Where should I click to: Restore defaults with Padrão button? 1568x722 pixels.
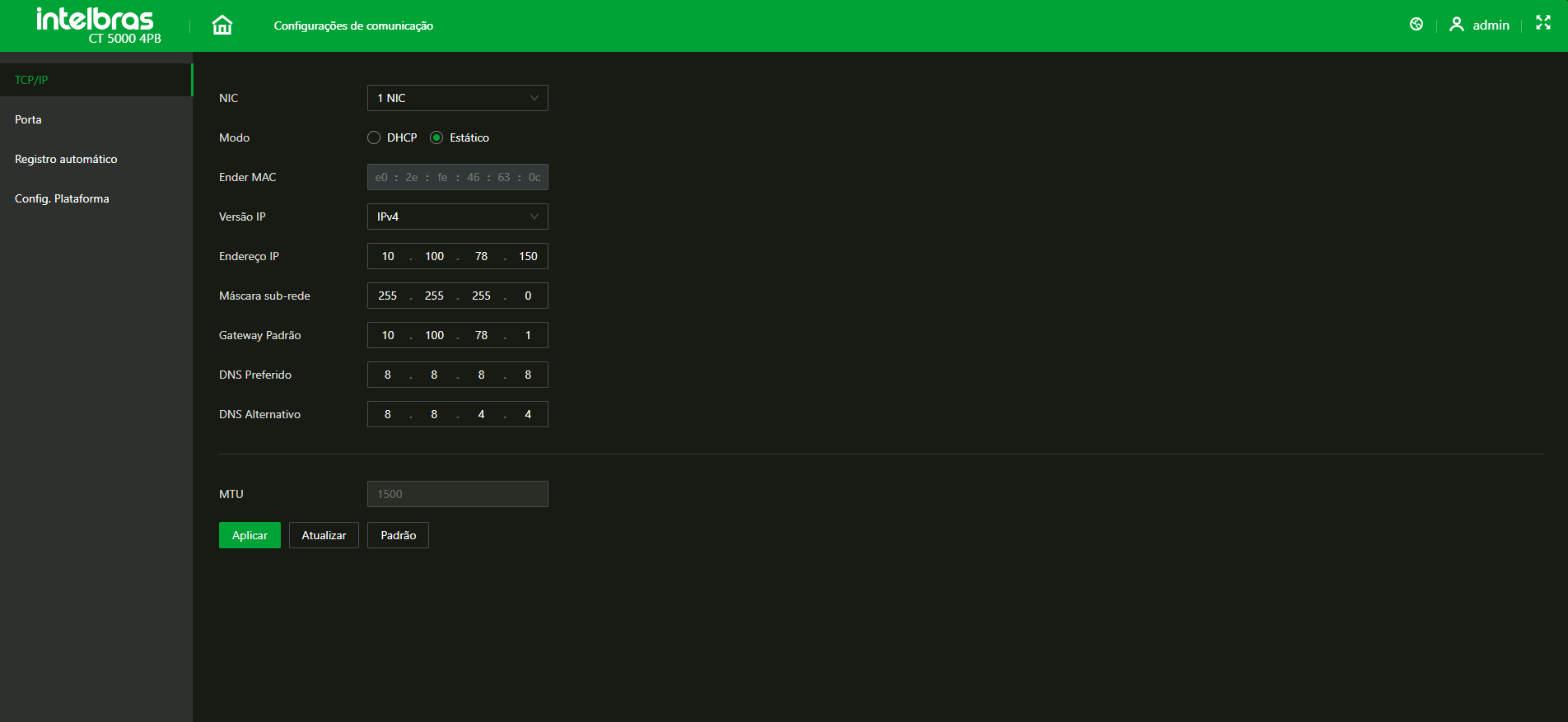click(x=398, y=535)
